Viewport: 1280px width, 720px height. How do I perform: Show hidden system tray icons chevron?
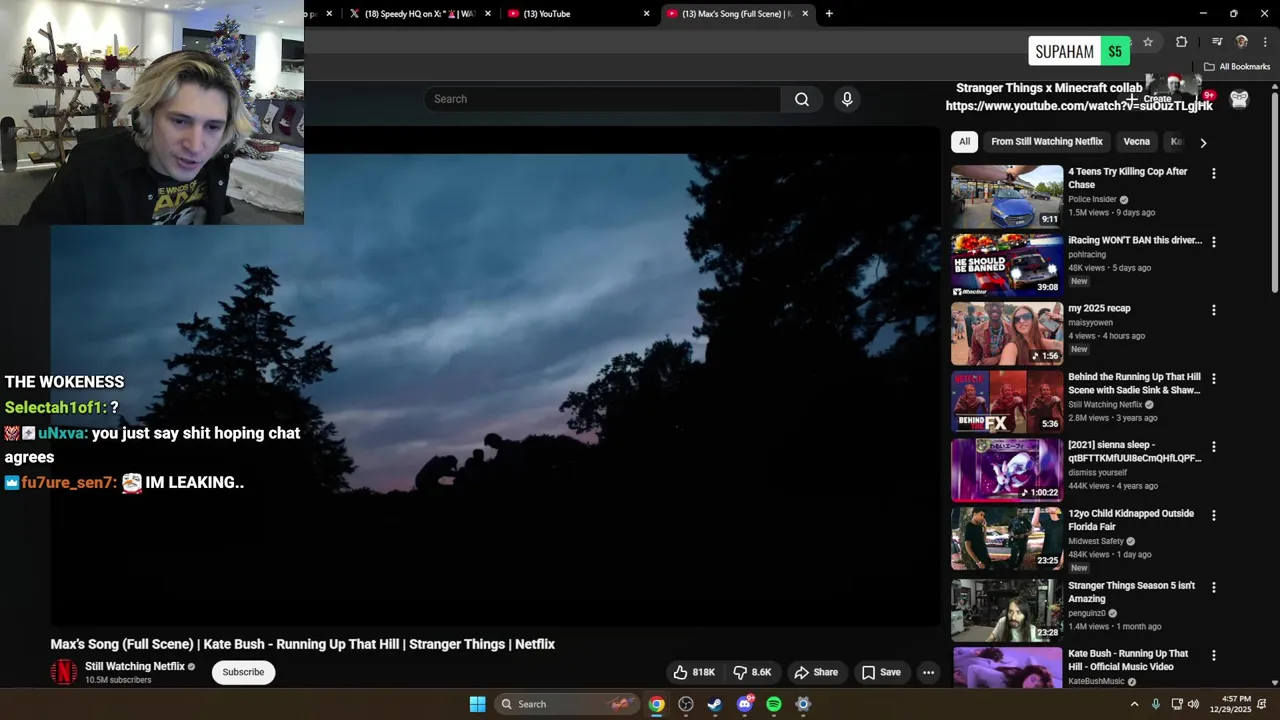point(1134,704)
